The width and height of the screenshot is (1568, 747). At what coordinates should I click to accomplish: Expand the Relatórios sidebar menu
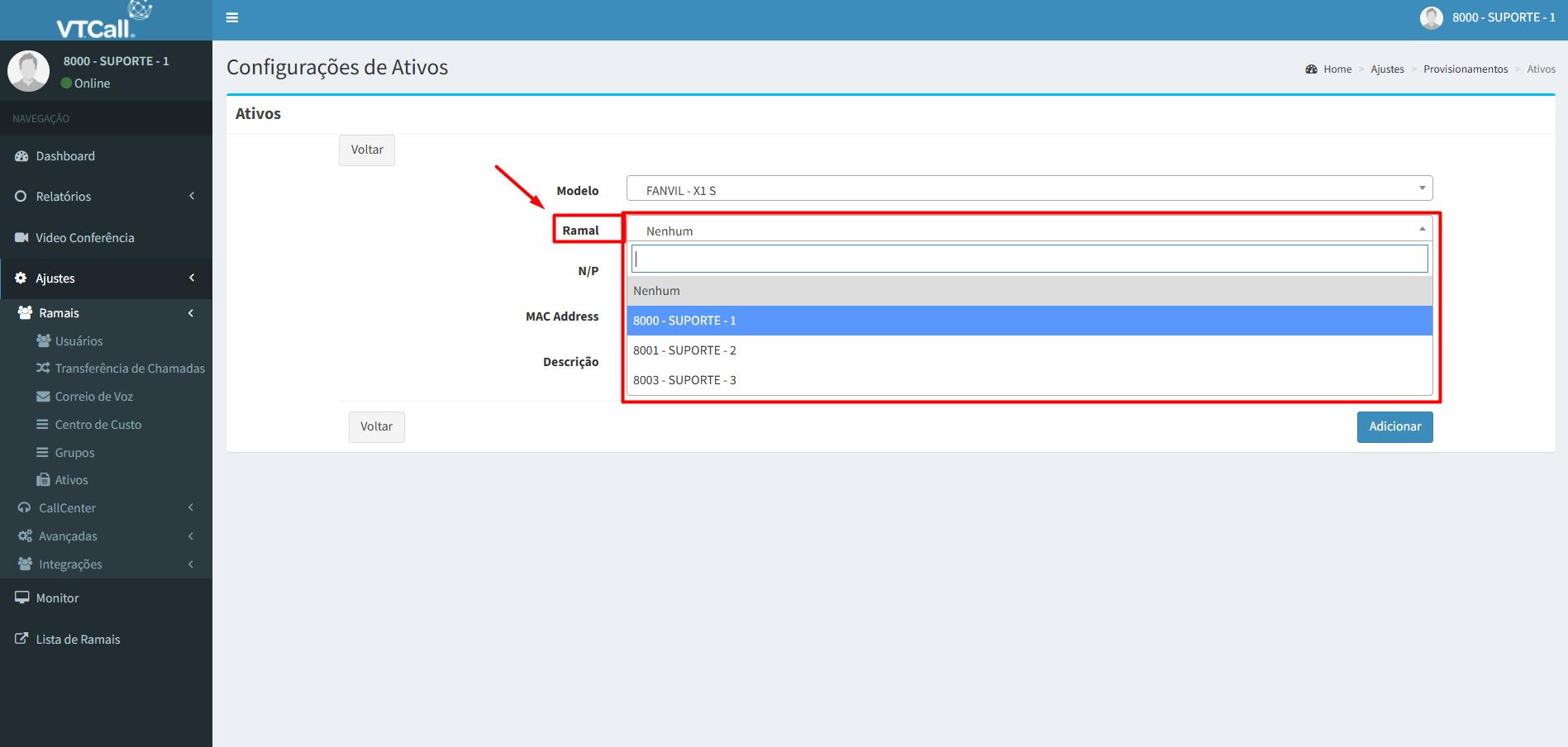[106, 197]
